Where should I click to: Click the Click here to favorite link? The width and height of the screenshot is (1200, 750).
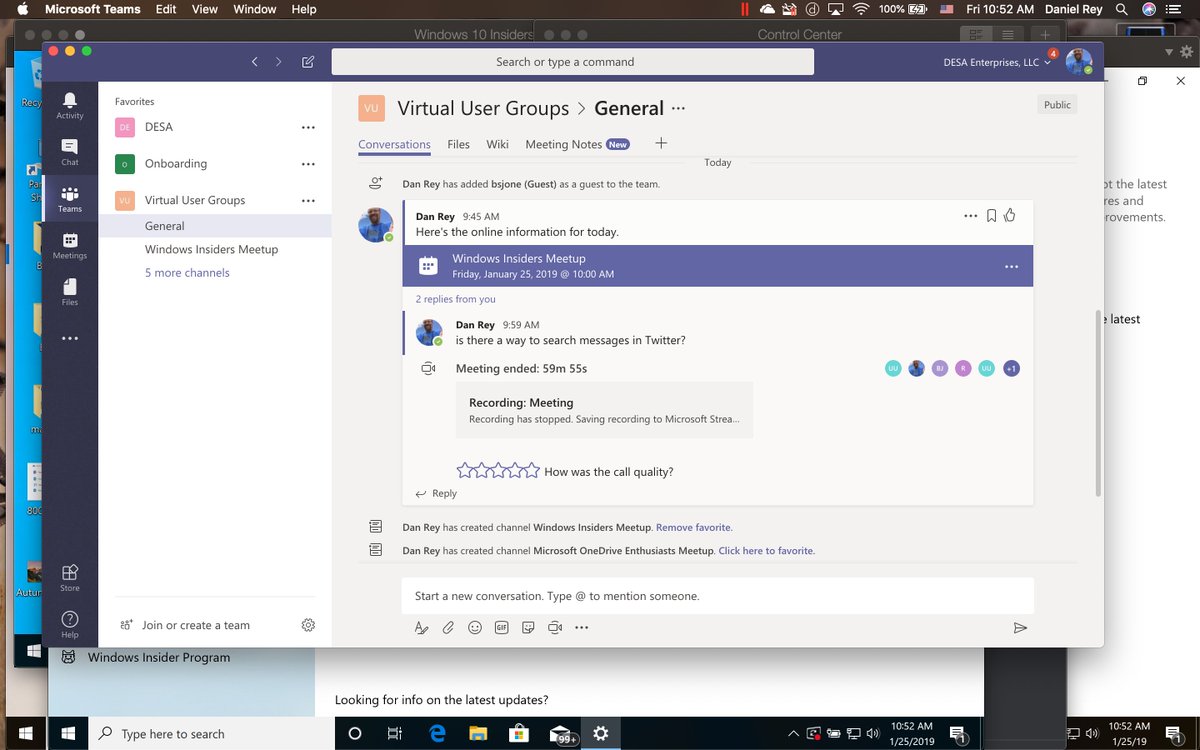pyautogui.click(x=766, y=551)
